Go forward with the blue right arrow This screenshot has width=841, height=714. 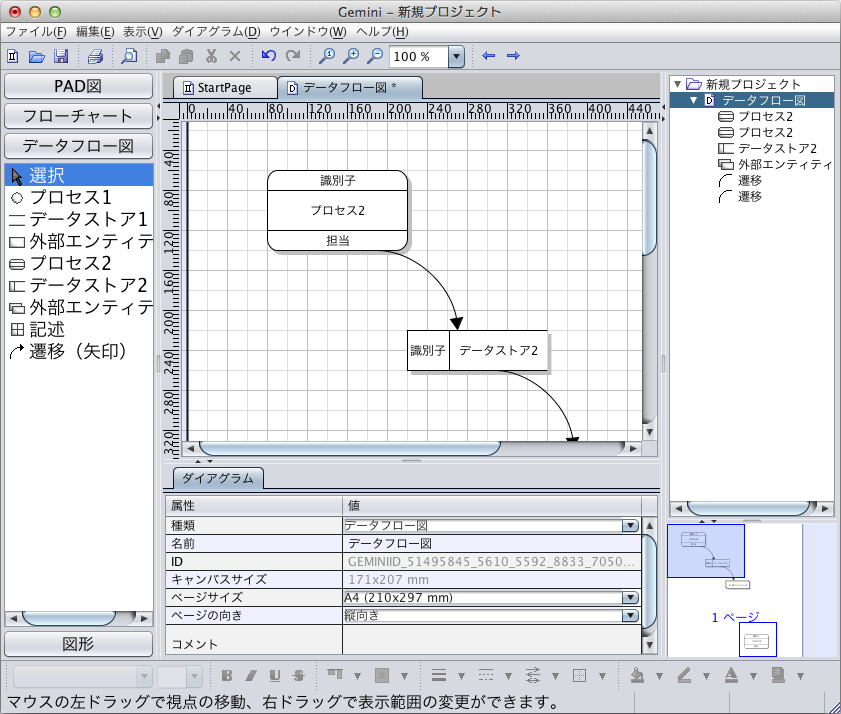(513, 55)
